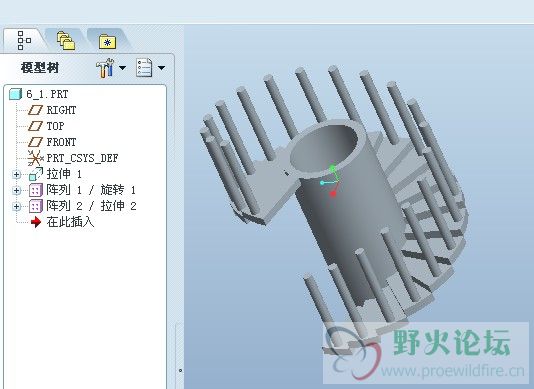Open the Folder Browser navigator tab

click(x=66, y=41)
